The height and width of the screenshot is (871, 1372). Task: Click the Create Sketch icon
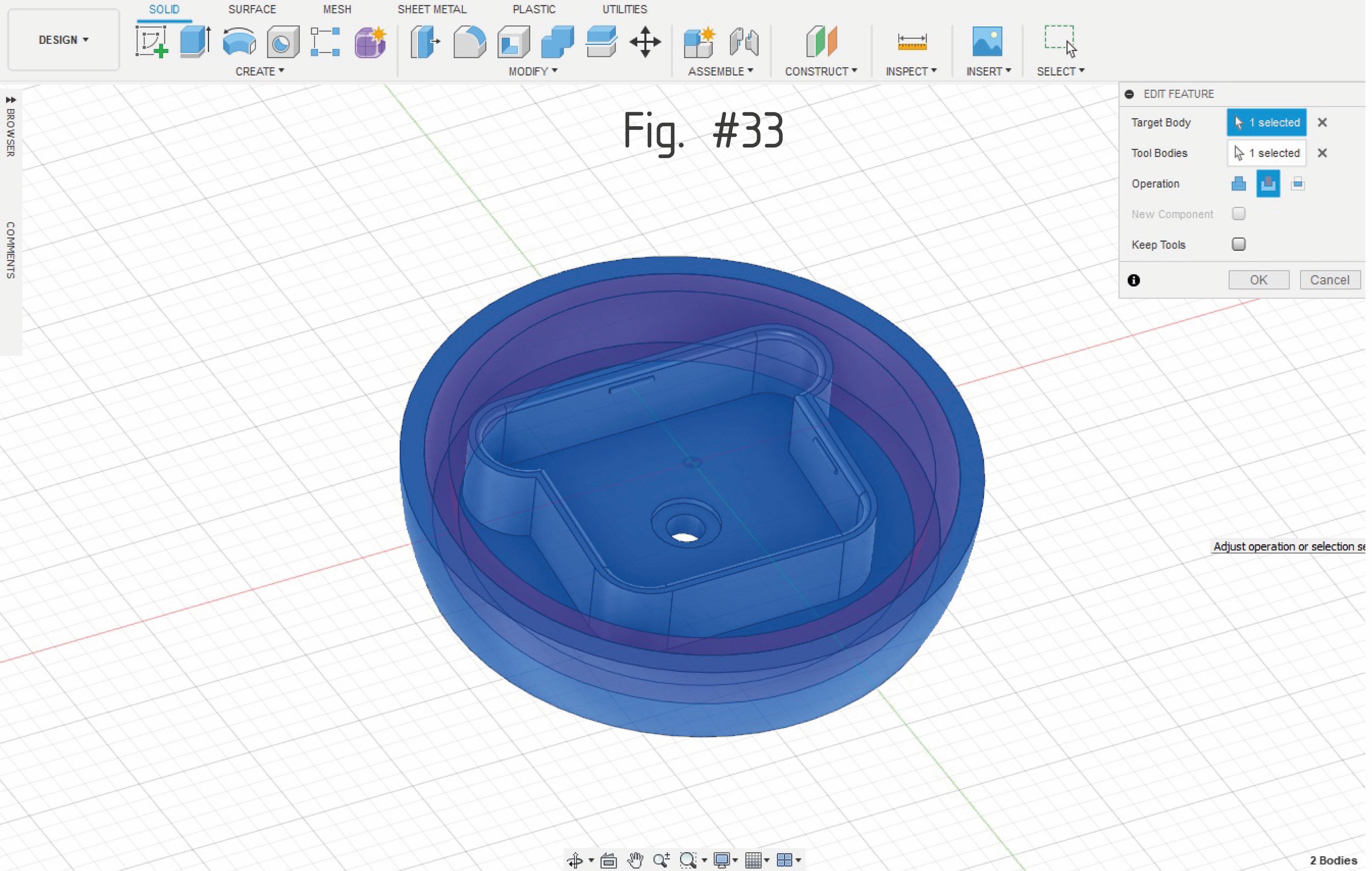[151, 42]
